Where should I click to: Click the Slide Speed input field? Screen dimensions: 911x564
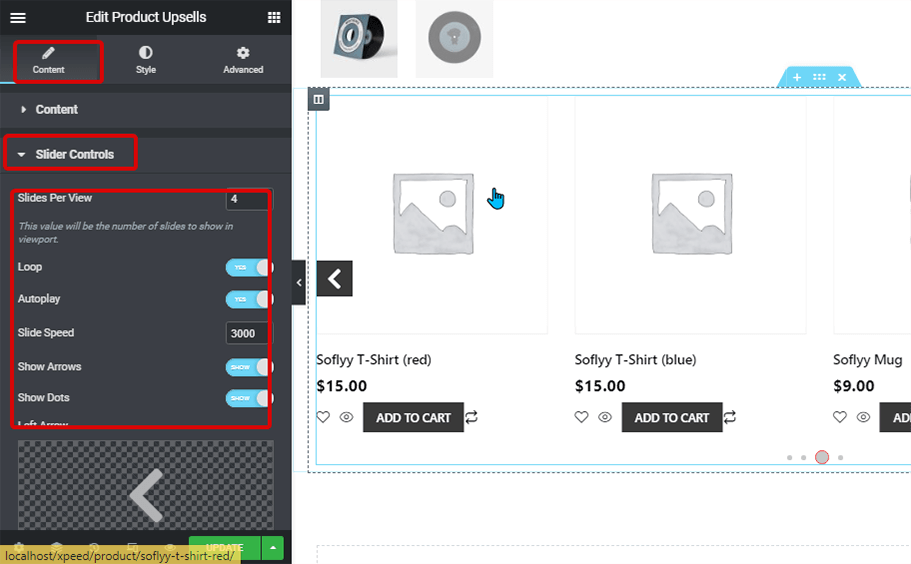pyautogui.click(x=249, y=333)
